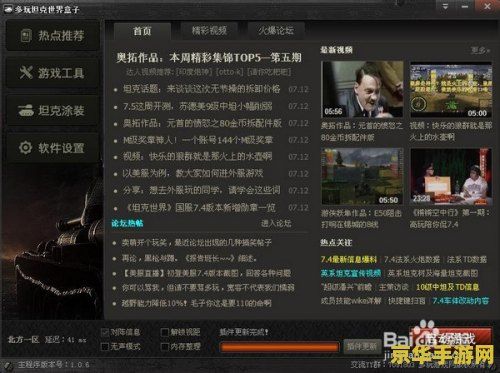Open forum post 越野能力降低10%
This screenshot has height=373, width=500.
pos(196,303)
